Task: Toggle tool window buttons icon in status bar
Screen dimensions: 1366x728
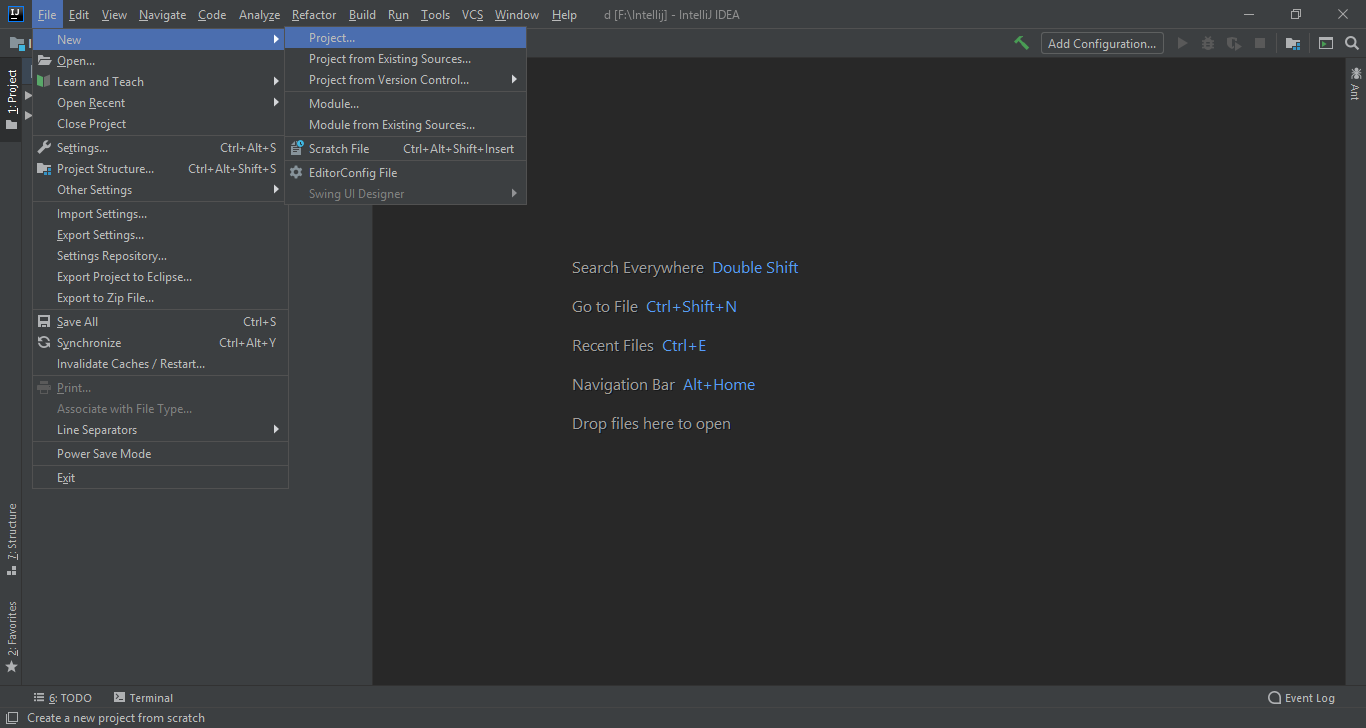Action: click(x=11, y=717)
